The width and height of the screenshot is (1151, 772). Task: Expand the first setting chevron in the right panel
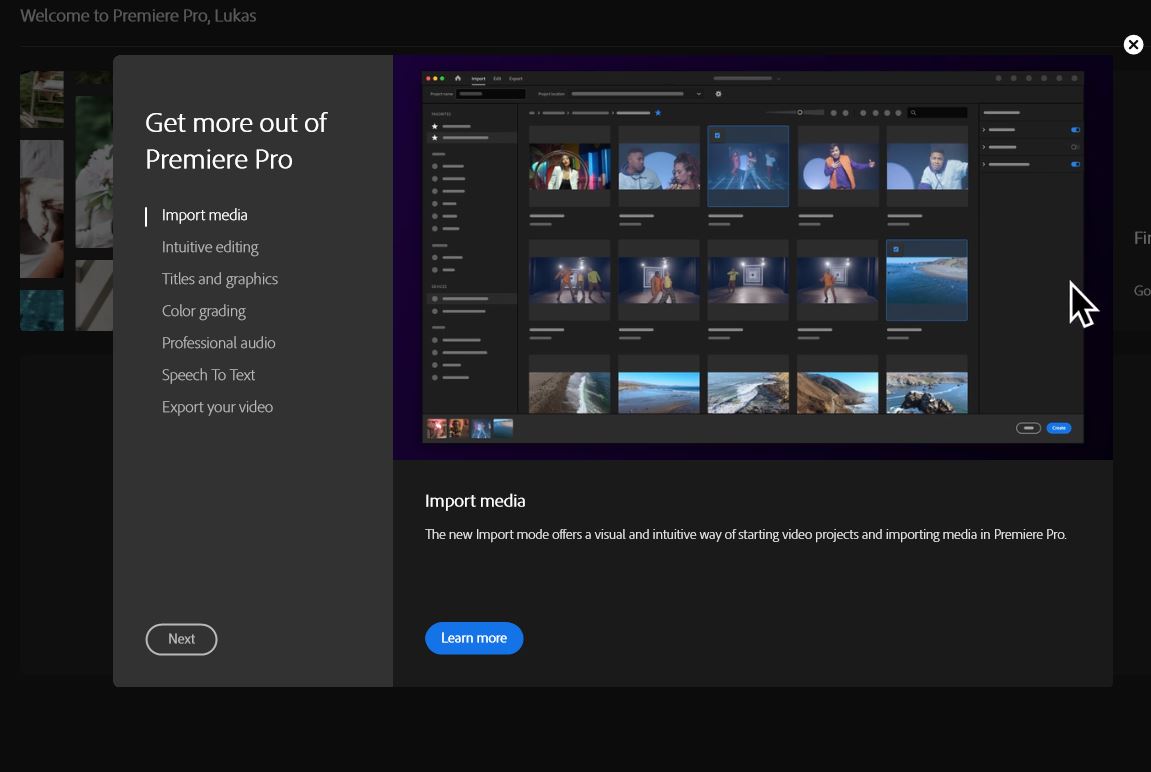pyautogui.click(x=984, y=129)
